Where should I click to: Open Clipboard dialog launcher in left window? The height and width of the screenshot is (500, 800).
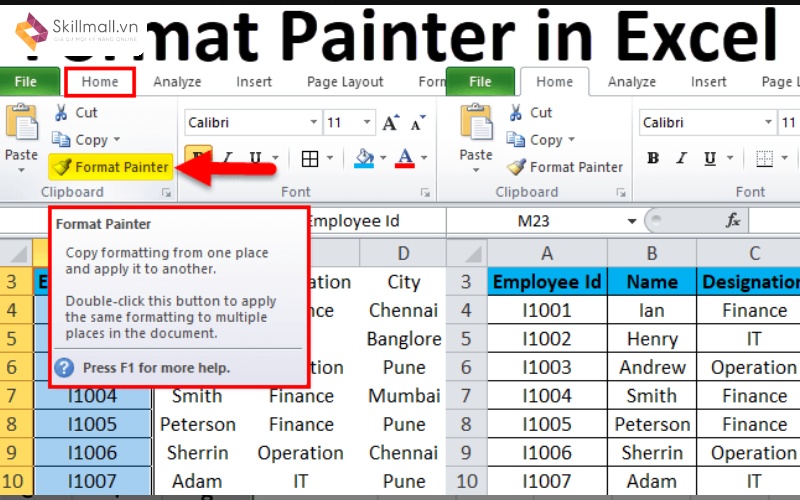(166, 192)
